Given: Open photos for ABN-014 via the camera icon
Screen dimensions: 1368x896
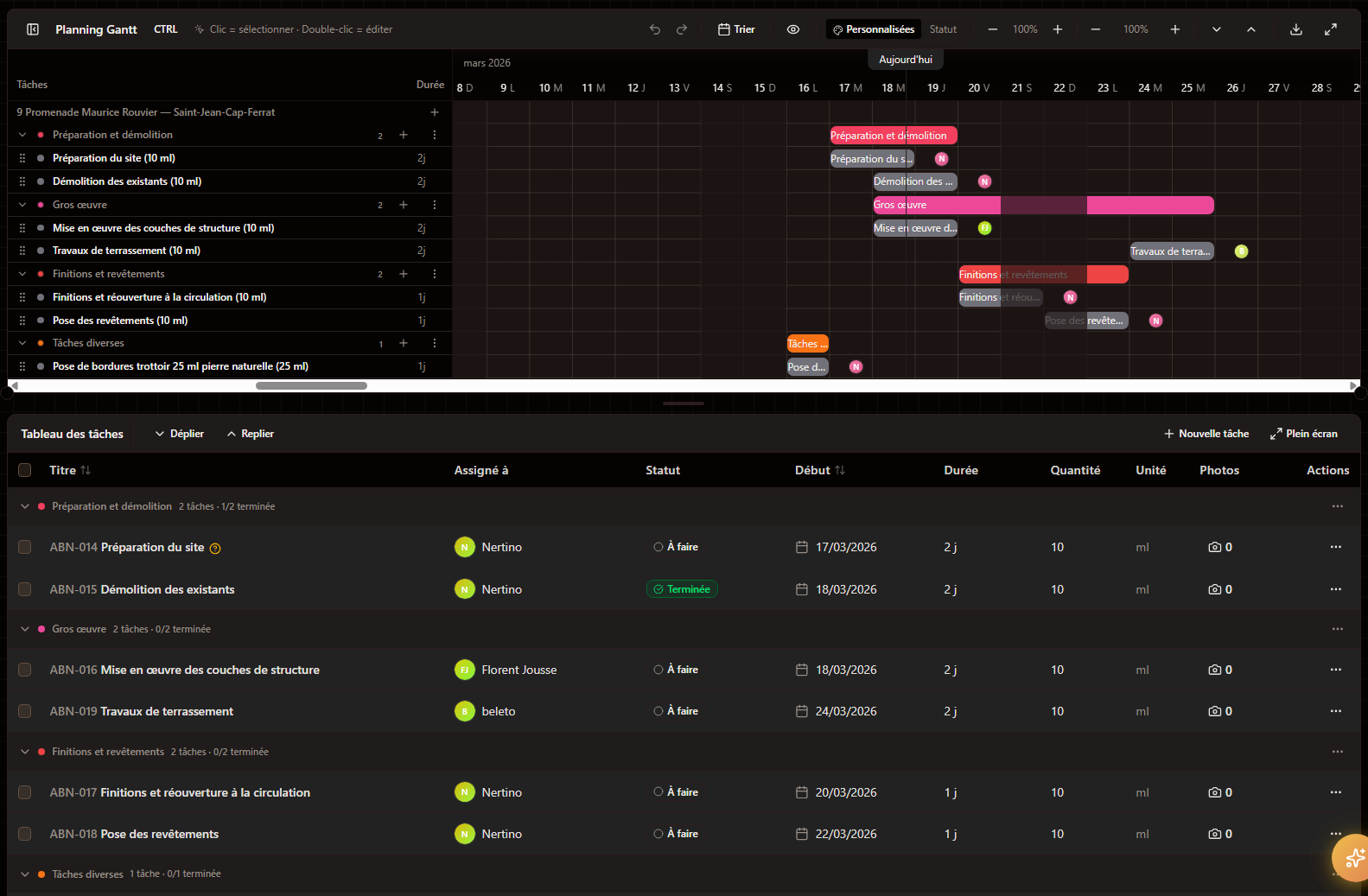Looking at the screenshot, I should point(1215,547).
